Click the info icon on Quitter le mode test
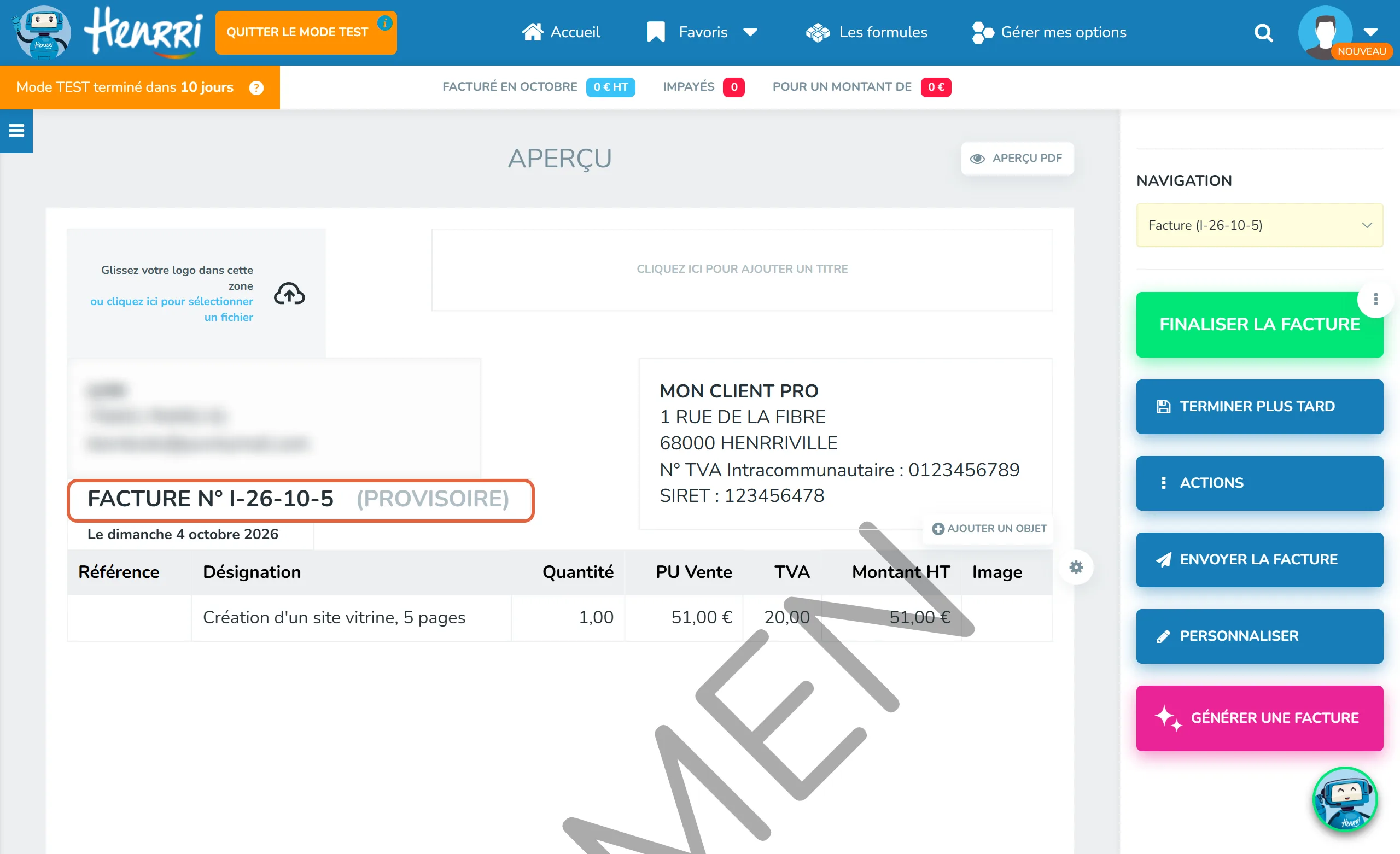This screenshot has height=854, width=1400. [x=384, y=23]
